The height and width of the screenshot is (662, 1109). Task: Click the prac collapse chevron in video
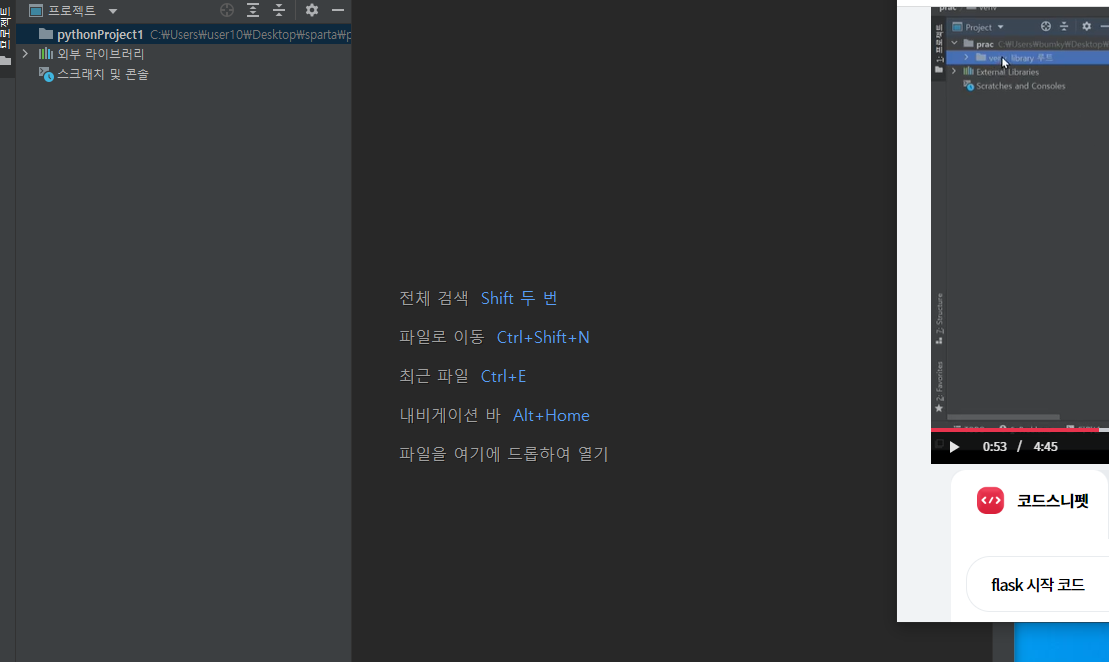click(x=954, y=44)
